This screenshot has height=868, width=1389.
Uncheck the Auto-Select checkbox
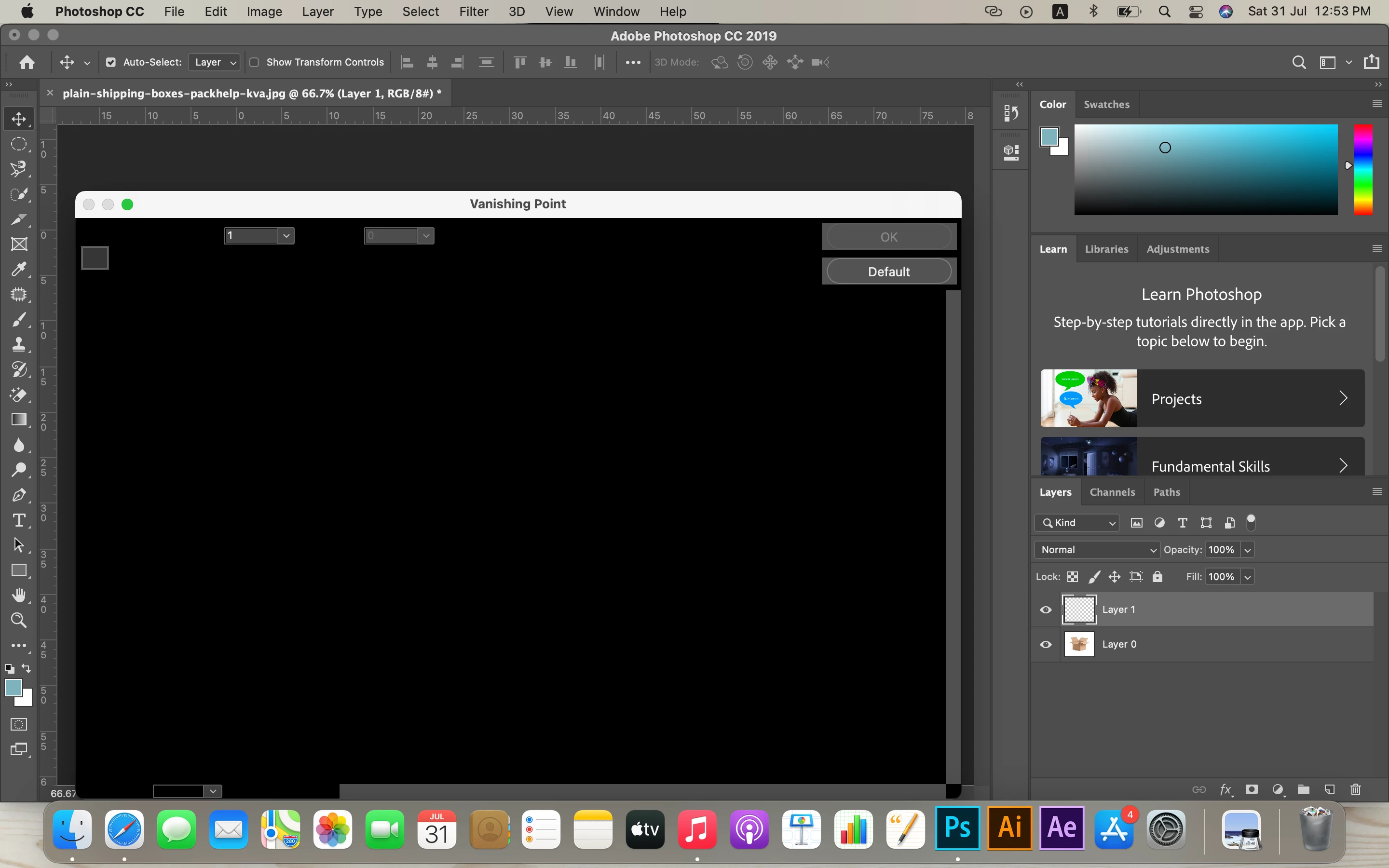pyautogui.click(x=111, y=62)
